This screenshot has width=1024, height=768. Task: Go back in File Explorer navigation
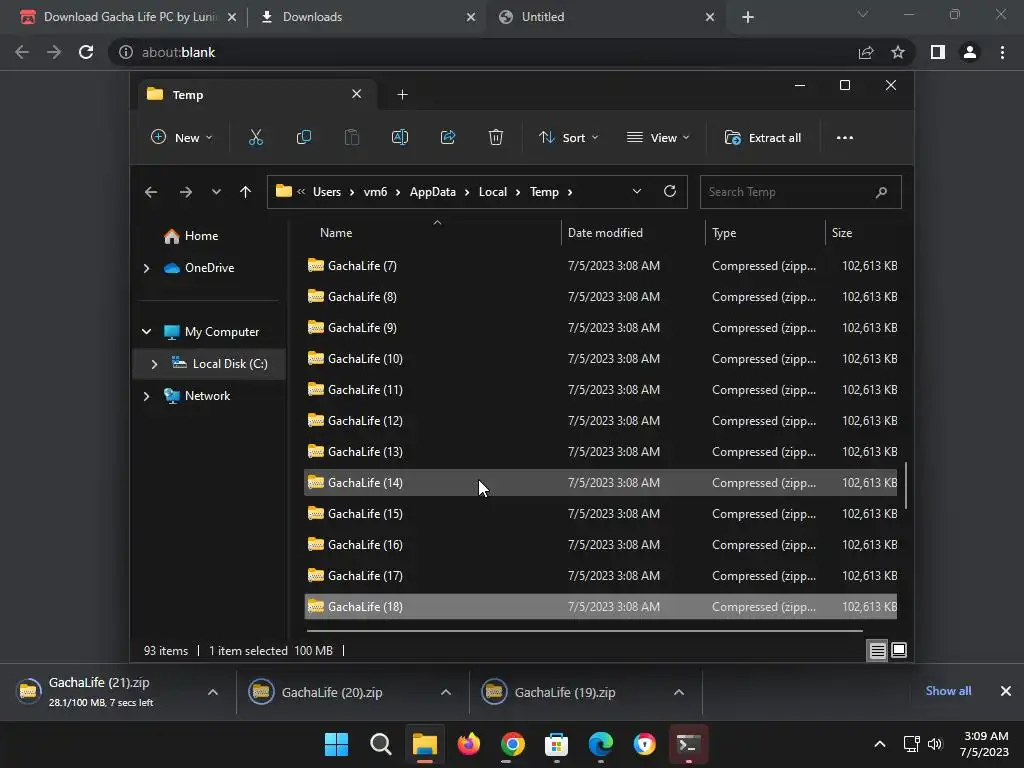coord(151,192)
